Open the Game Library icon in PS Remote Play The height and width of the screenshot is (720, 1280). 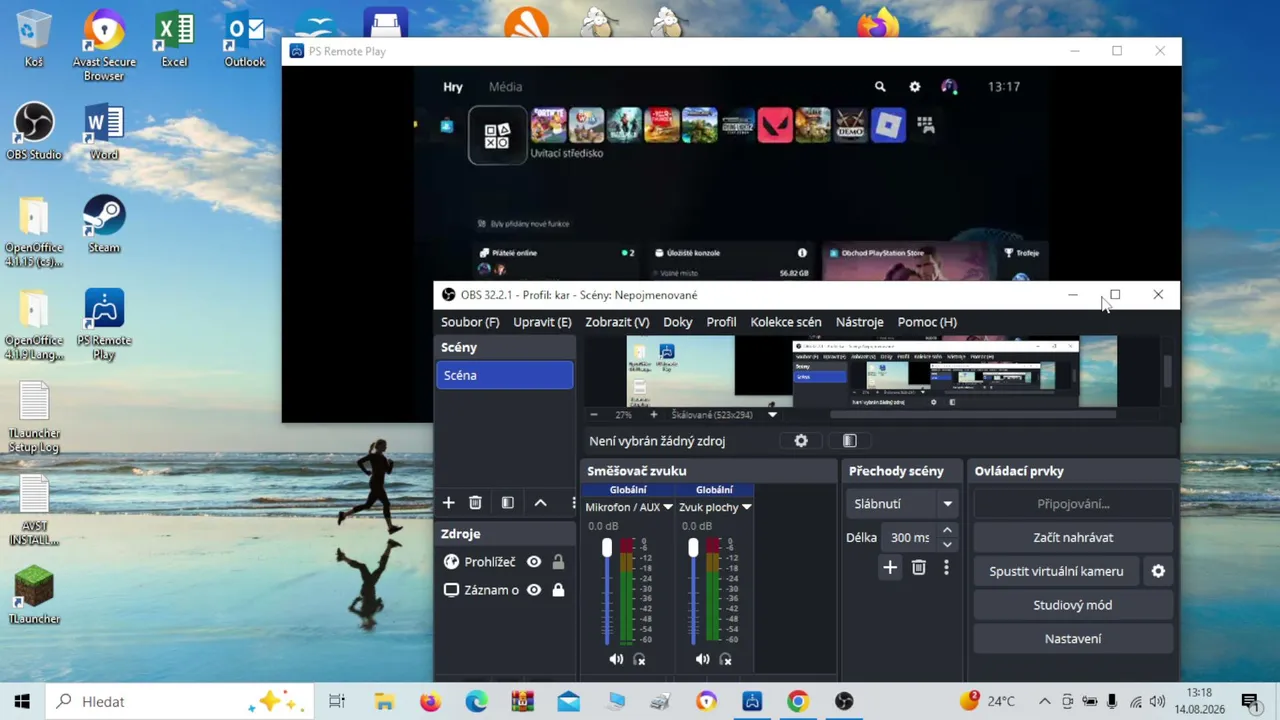[x=926, y=125]
